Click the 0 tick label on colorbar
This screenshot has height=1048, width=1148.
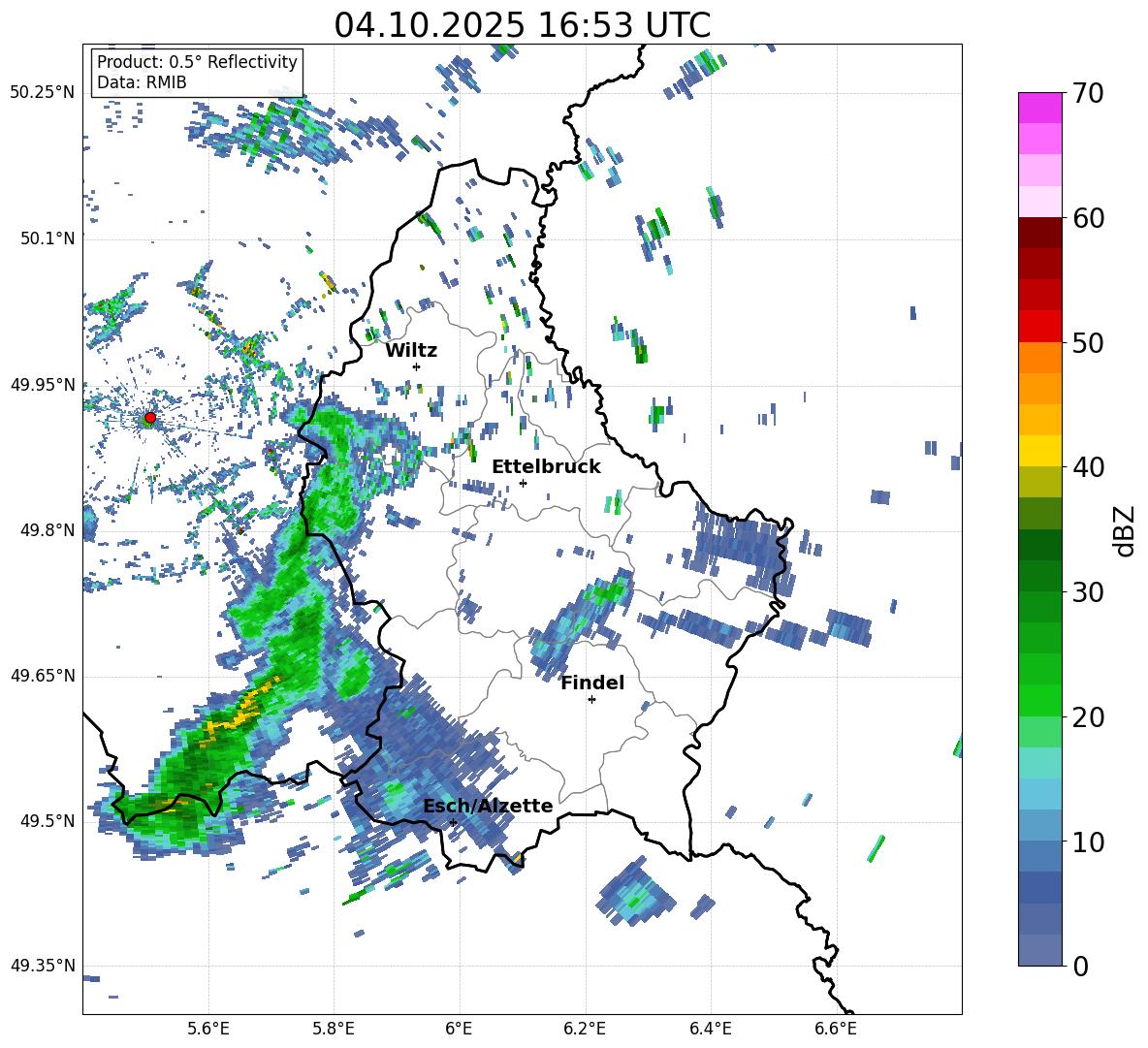(1079, 967)
